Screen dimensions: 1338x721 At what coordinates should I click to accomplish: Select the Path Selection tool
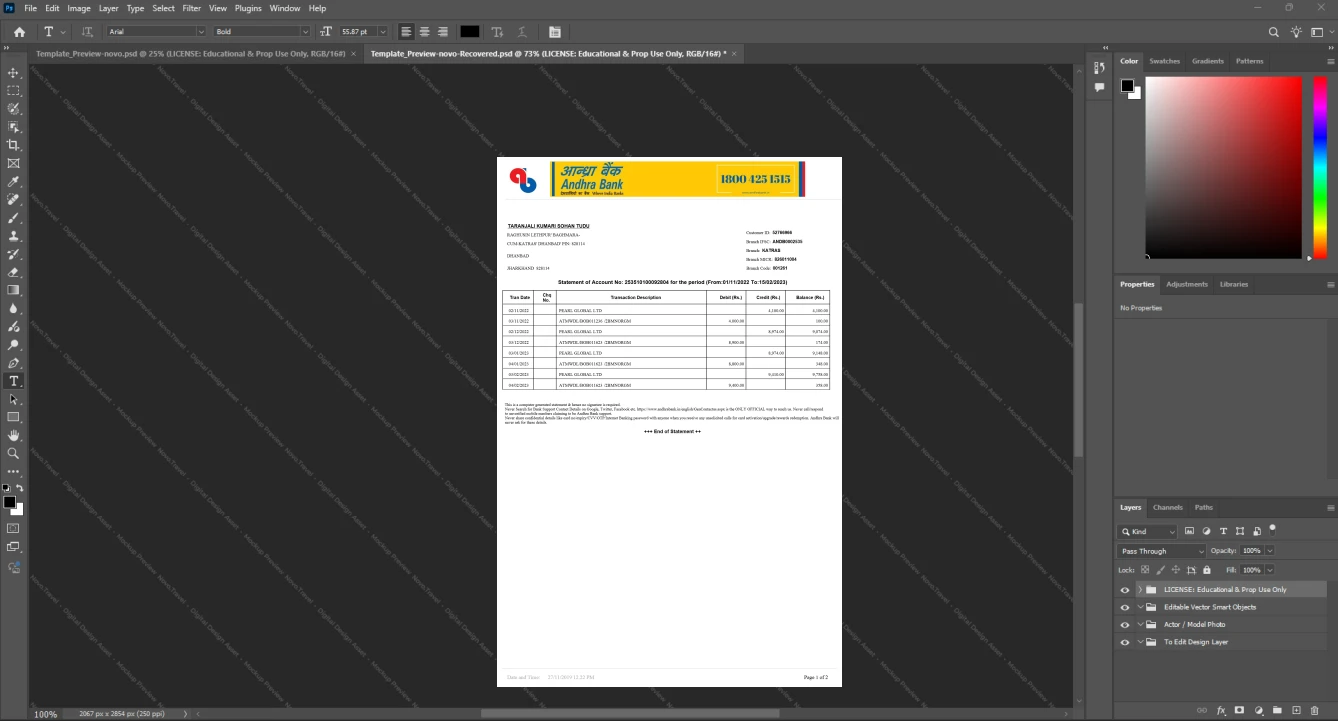[x=13, y=399]
